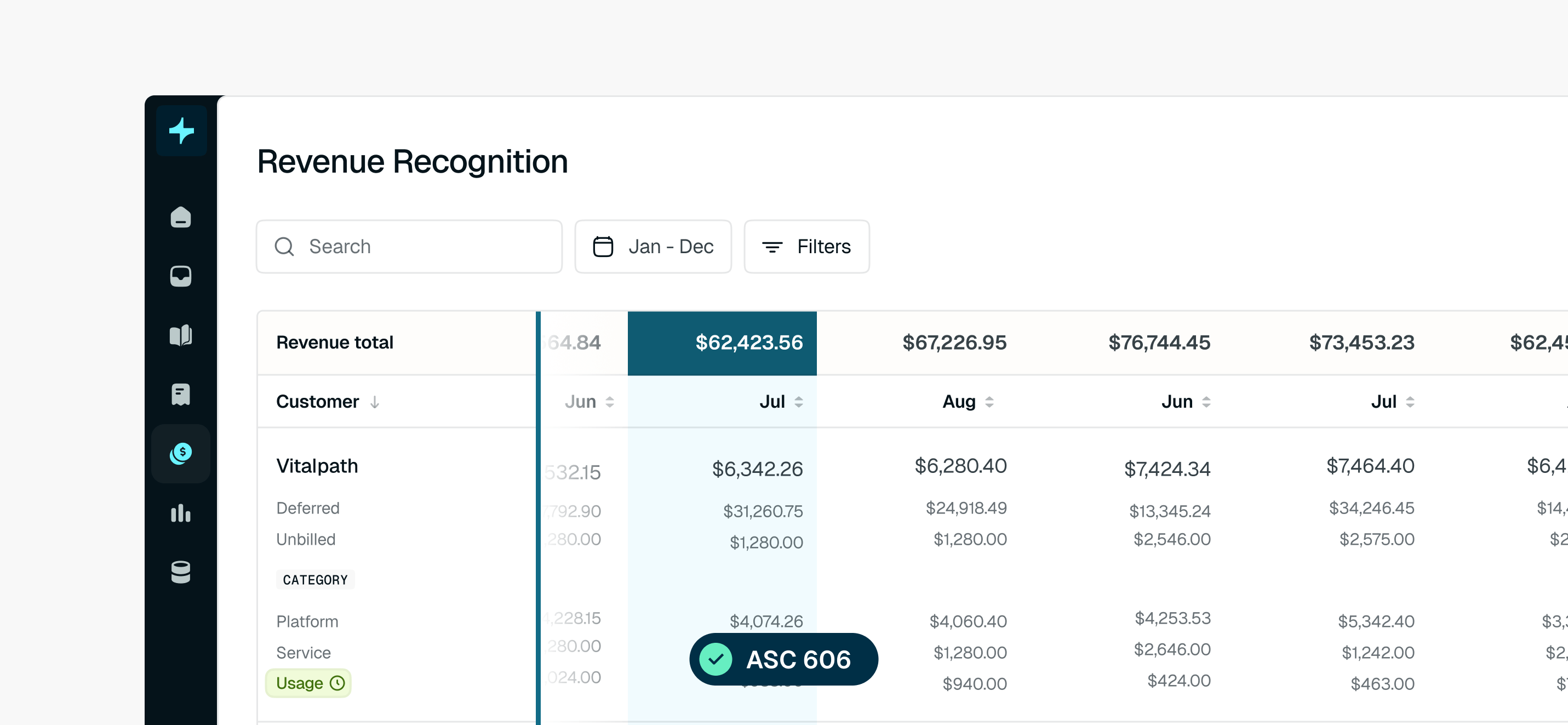Open the book ledger icon in sidebar

[x=181, y=335]
